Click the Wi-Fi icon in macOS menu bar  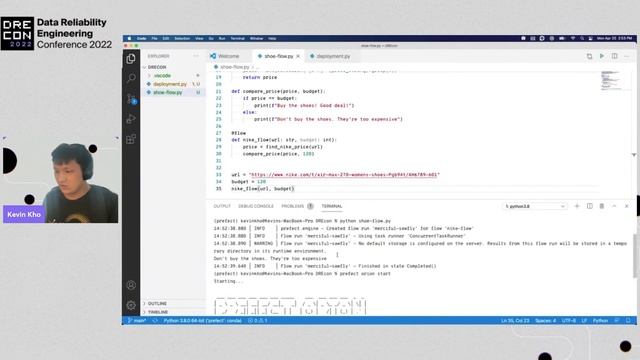click(573, 38)
